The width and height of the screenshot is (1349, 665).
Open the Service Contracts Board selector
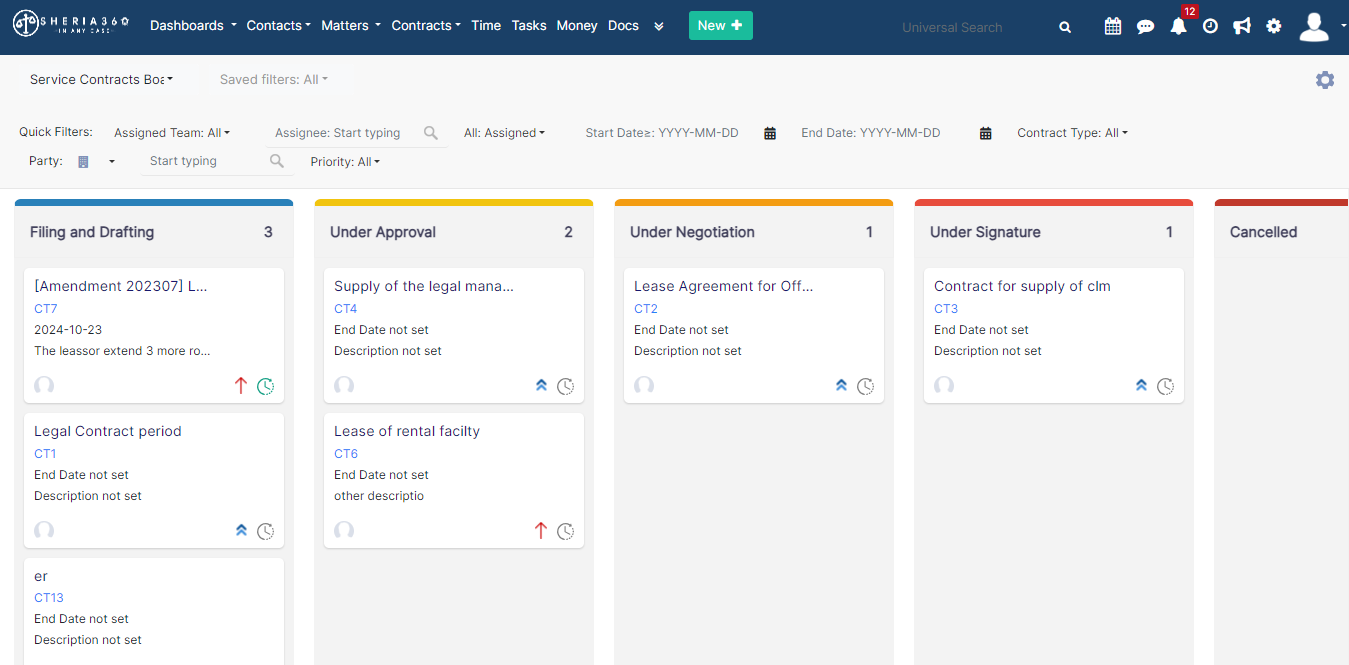[101, 79]
